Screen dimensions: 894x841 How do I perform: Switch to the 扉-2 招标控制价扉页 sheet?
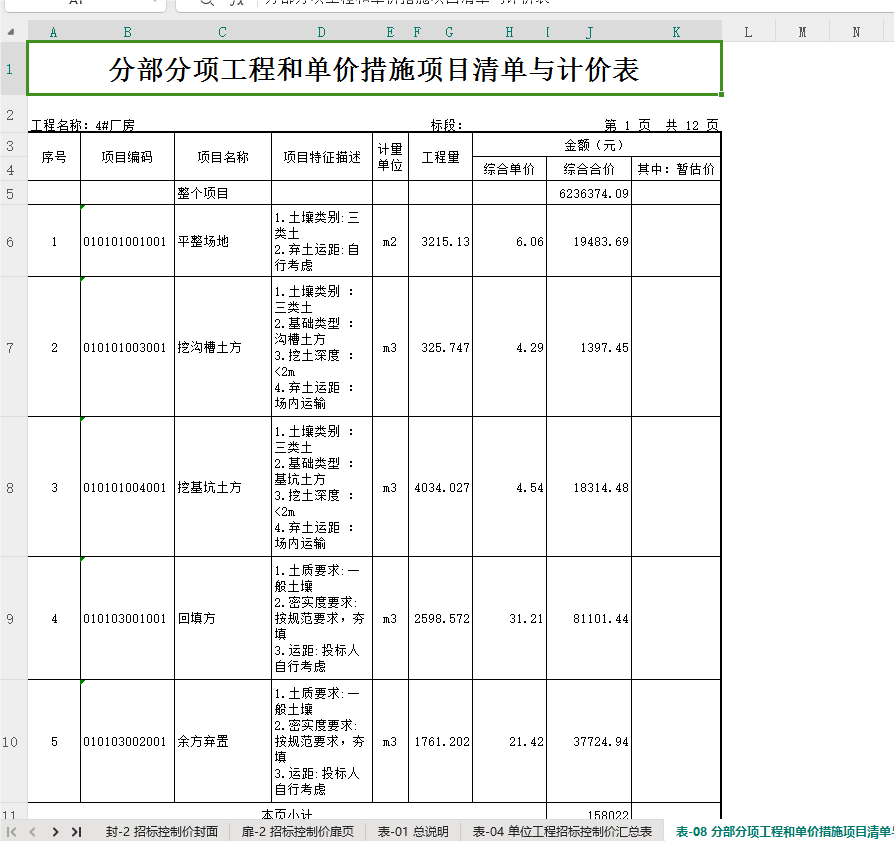point(298,832)
